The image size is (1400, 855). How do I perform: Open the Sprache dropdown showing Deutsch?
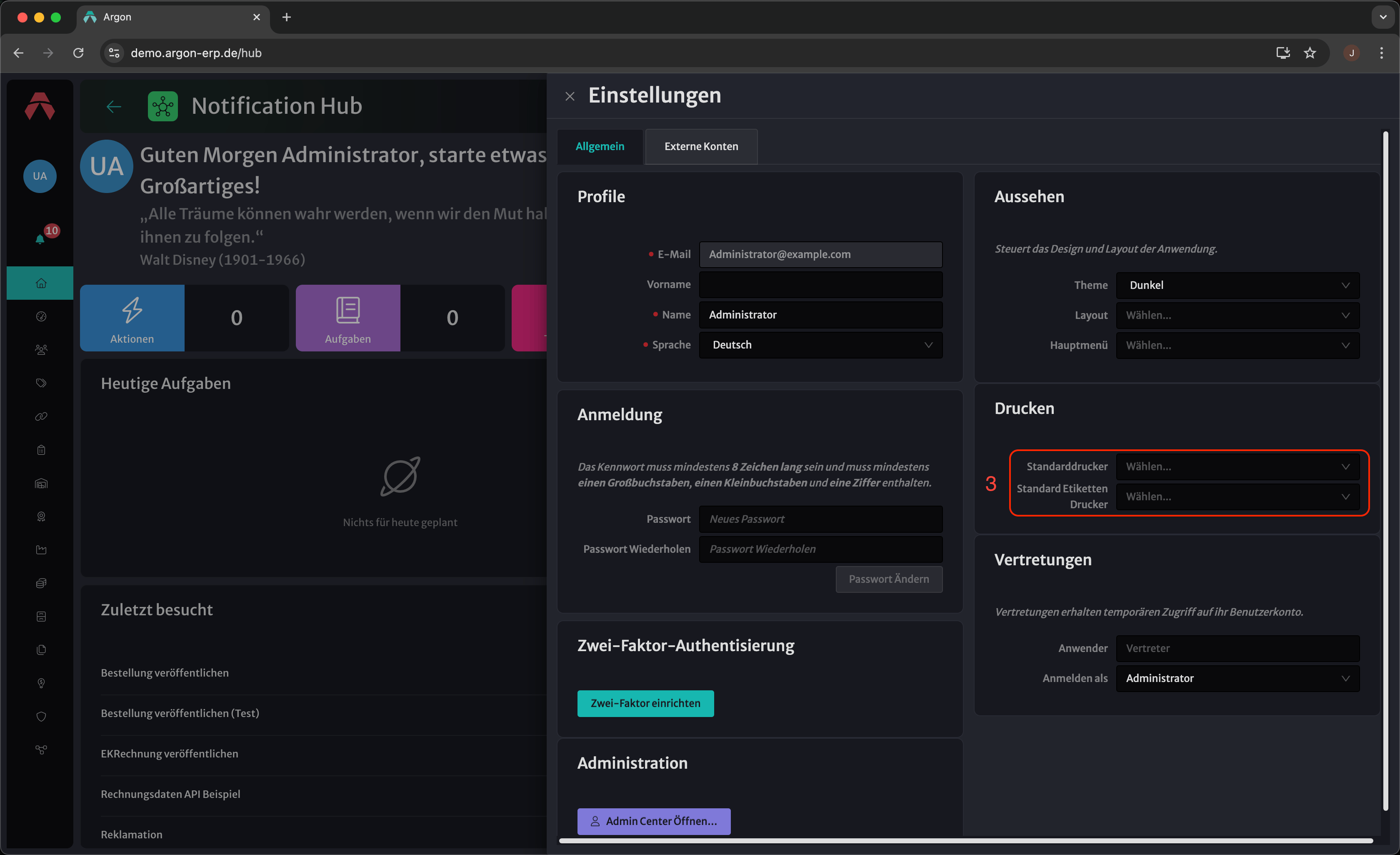click(820, 345)
